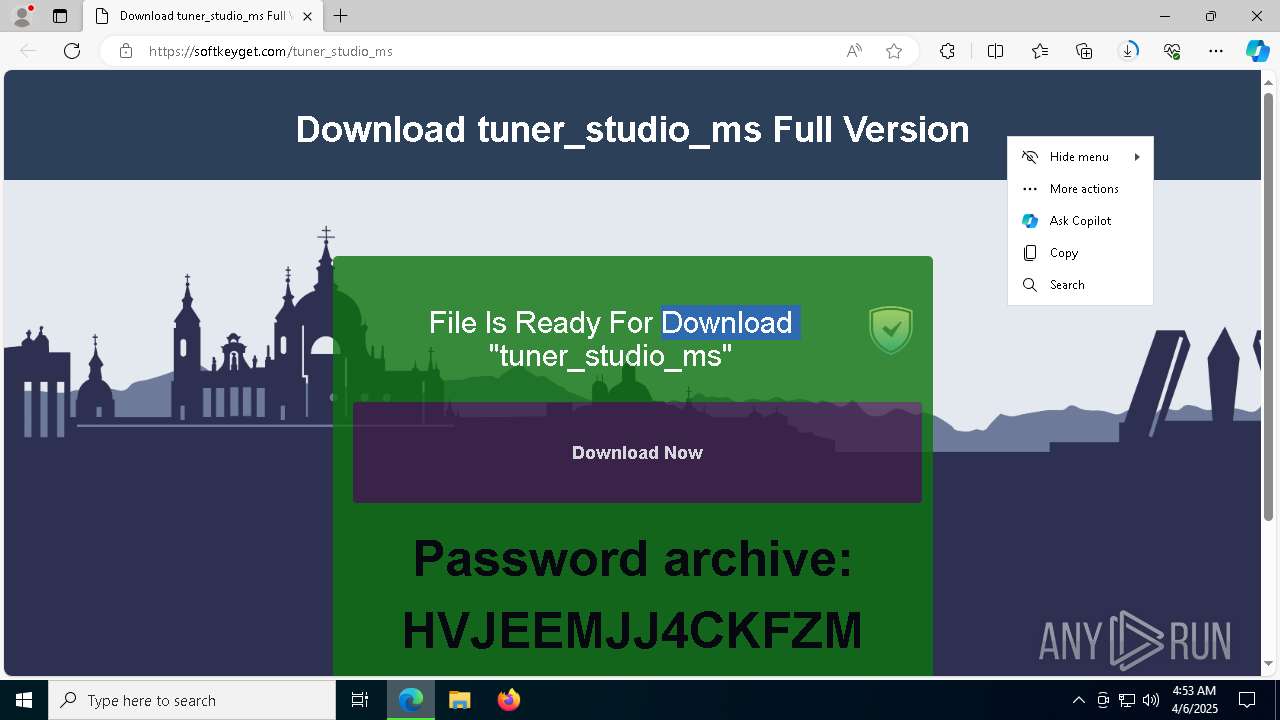Choose Search from context menu

[1080, 285]
